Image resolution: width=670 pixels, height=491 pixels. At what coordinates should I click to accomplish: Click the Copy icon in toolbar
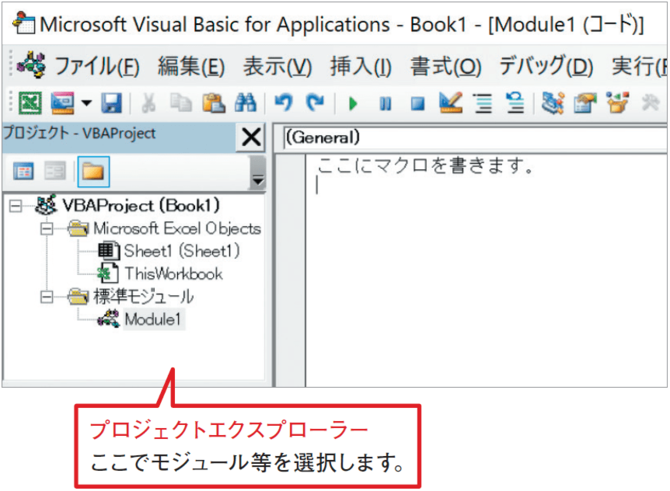(181, 103)
